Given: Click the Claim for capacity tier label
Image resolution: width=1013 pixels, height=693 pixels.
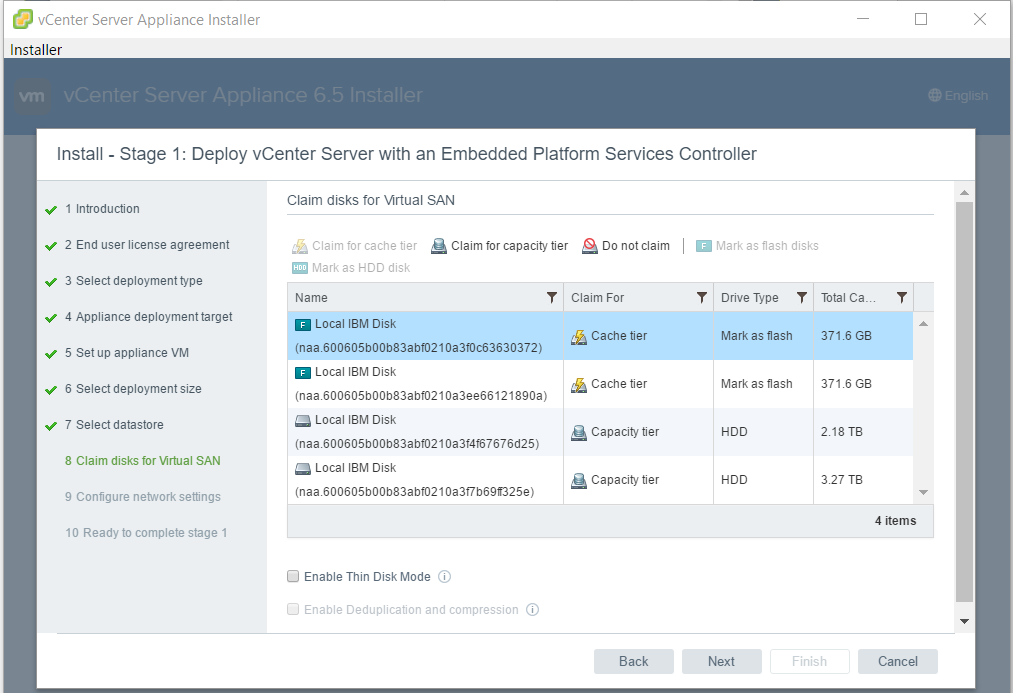Looking at the screenshot, I should pos(510,246).
